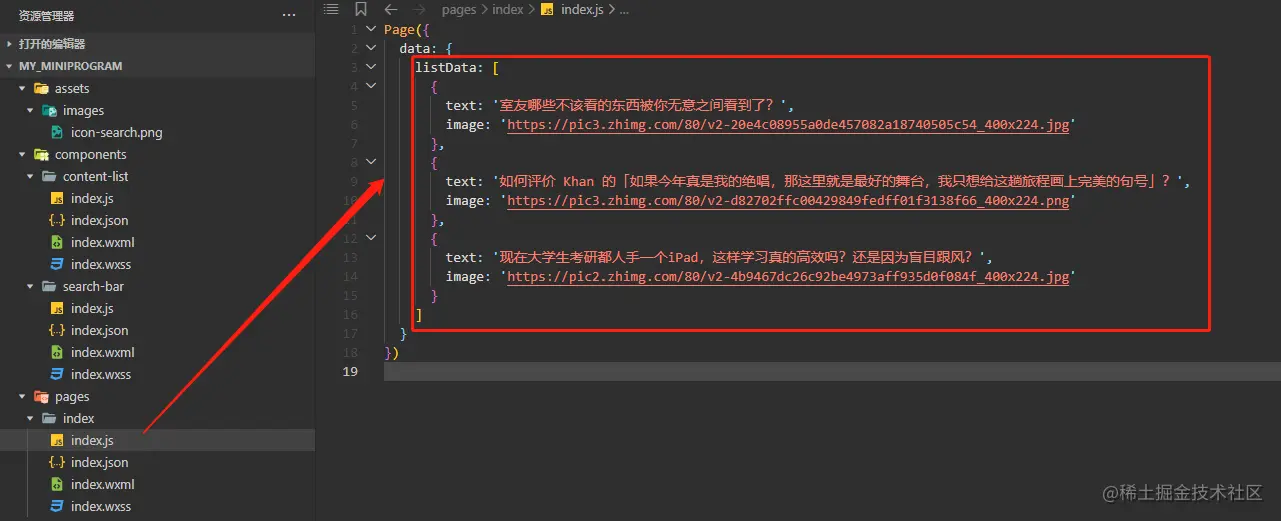This screenshot has width=1281, height=521.
Task: Select index.js label in the breadcrumb
Action: pos(583,9)
